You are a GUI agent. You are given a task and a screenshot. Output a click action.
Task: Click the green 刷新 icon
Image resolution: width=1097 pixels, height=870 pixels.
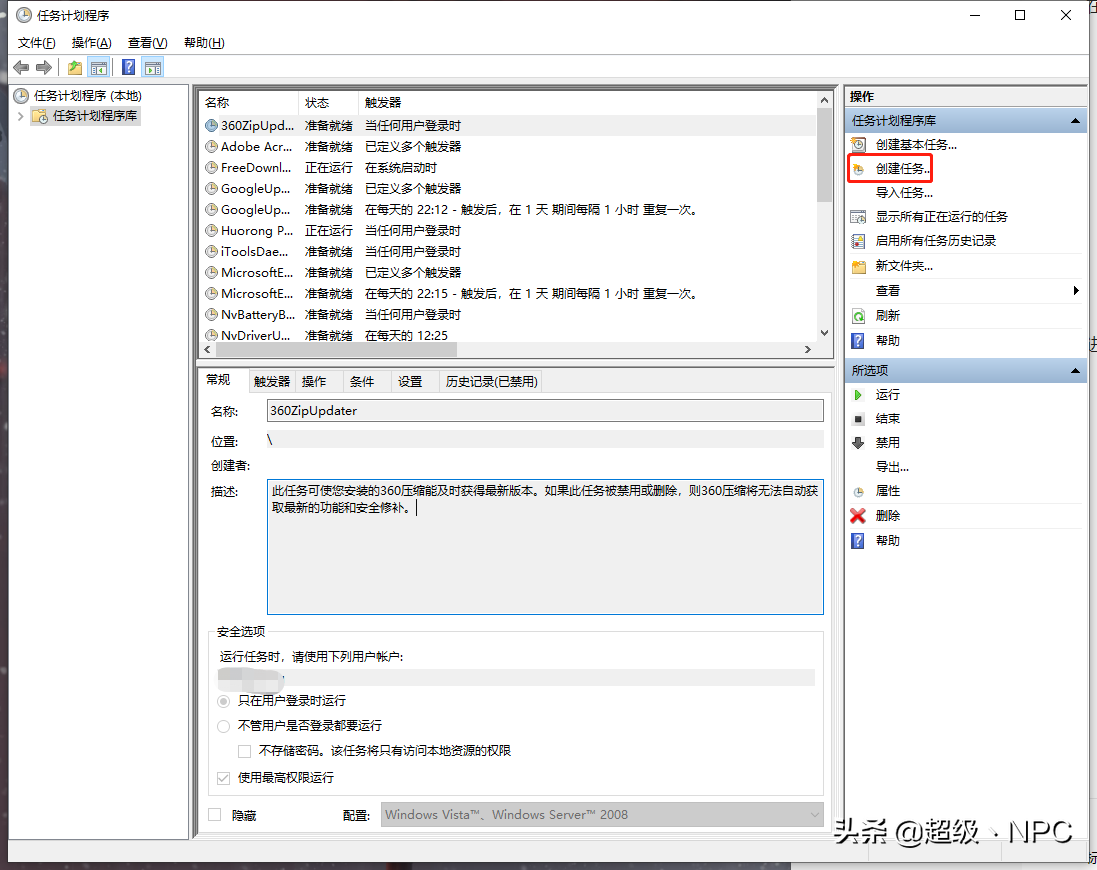858,316
